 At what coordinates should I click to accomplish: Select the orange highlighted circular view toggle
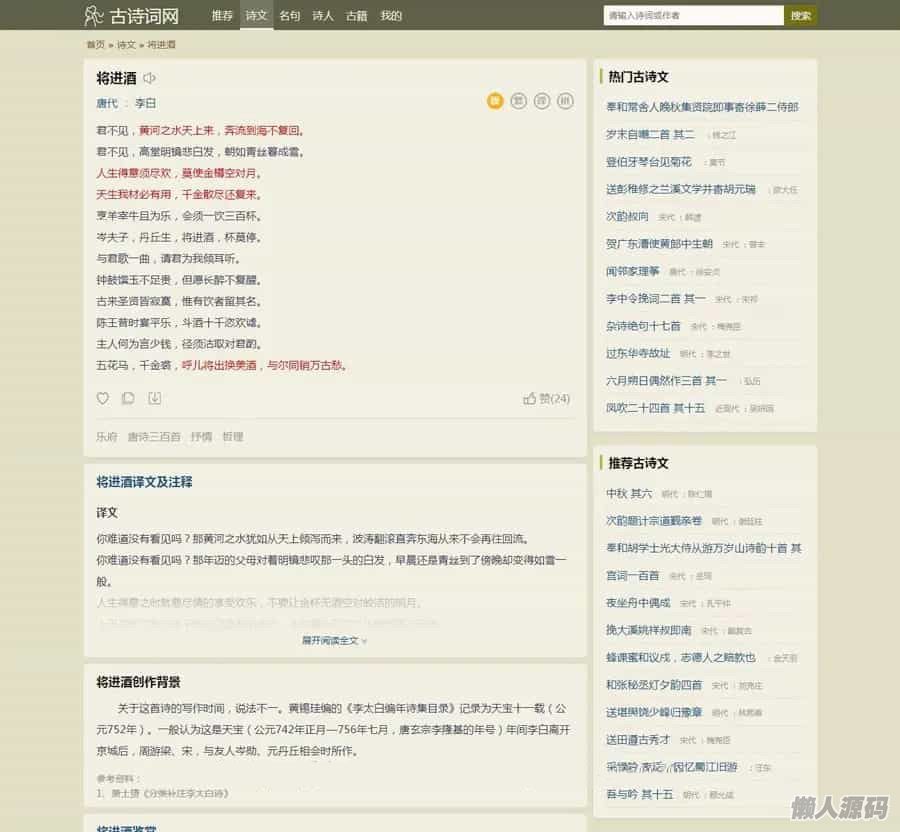[x=495, y=100]
